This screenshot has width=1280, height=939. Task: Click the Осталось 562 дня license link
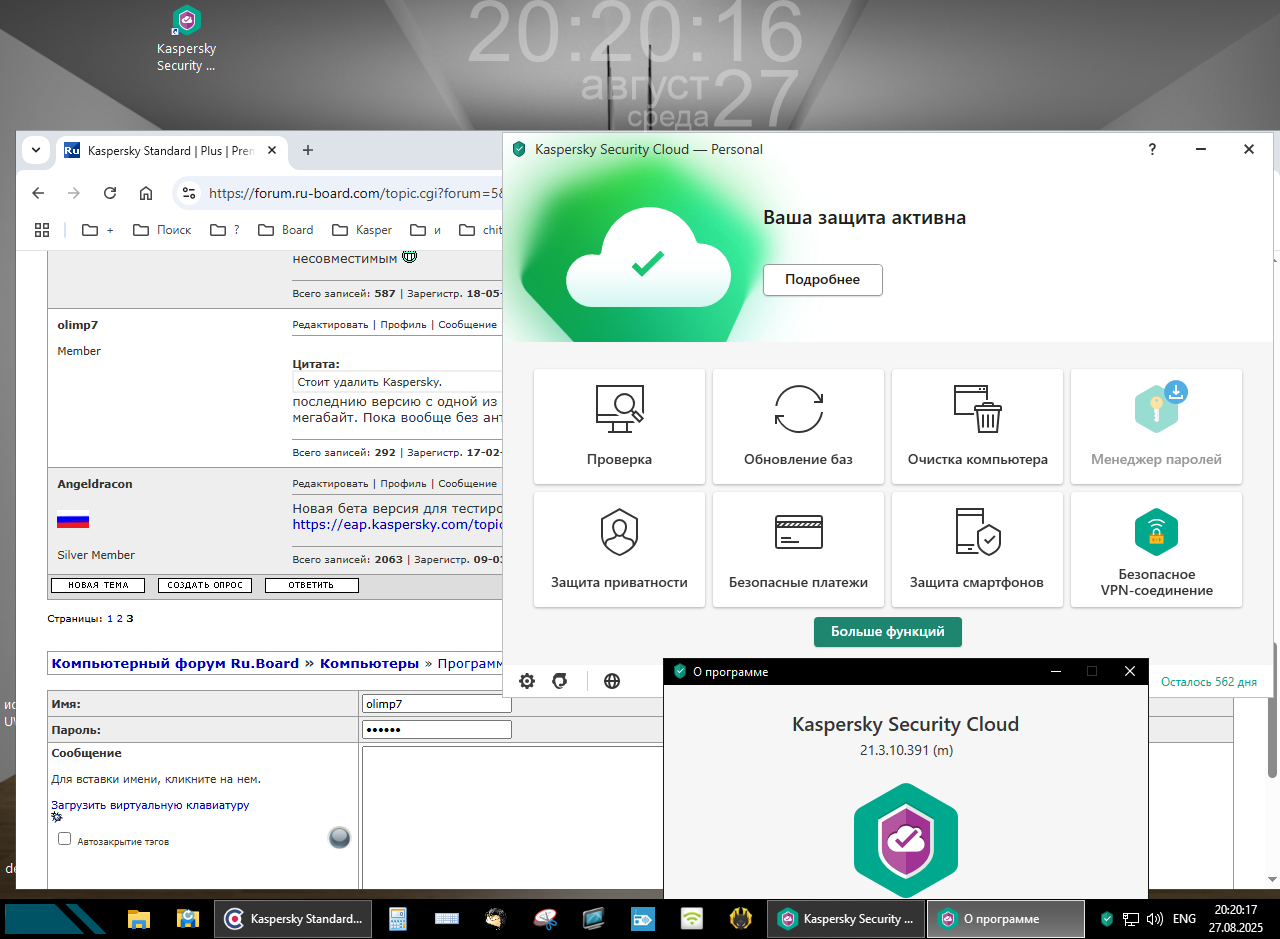(1208, 682)
